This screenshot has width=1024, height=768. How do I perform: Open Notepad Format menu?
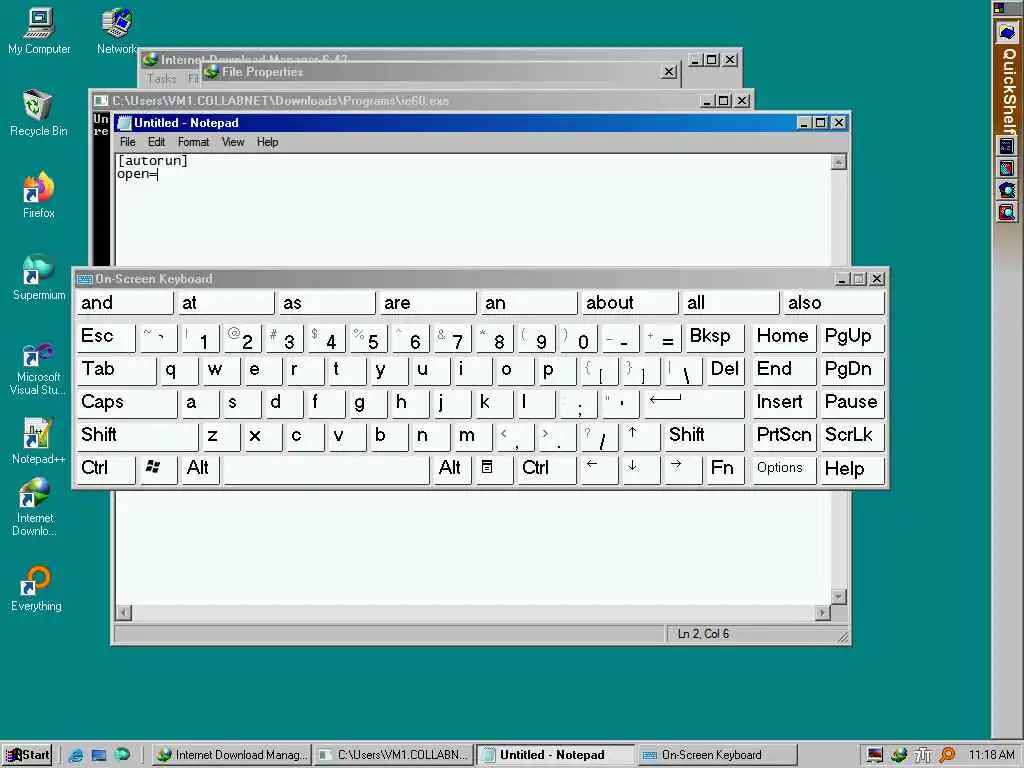point(193,142)
